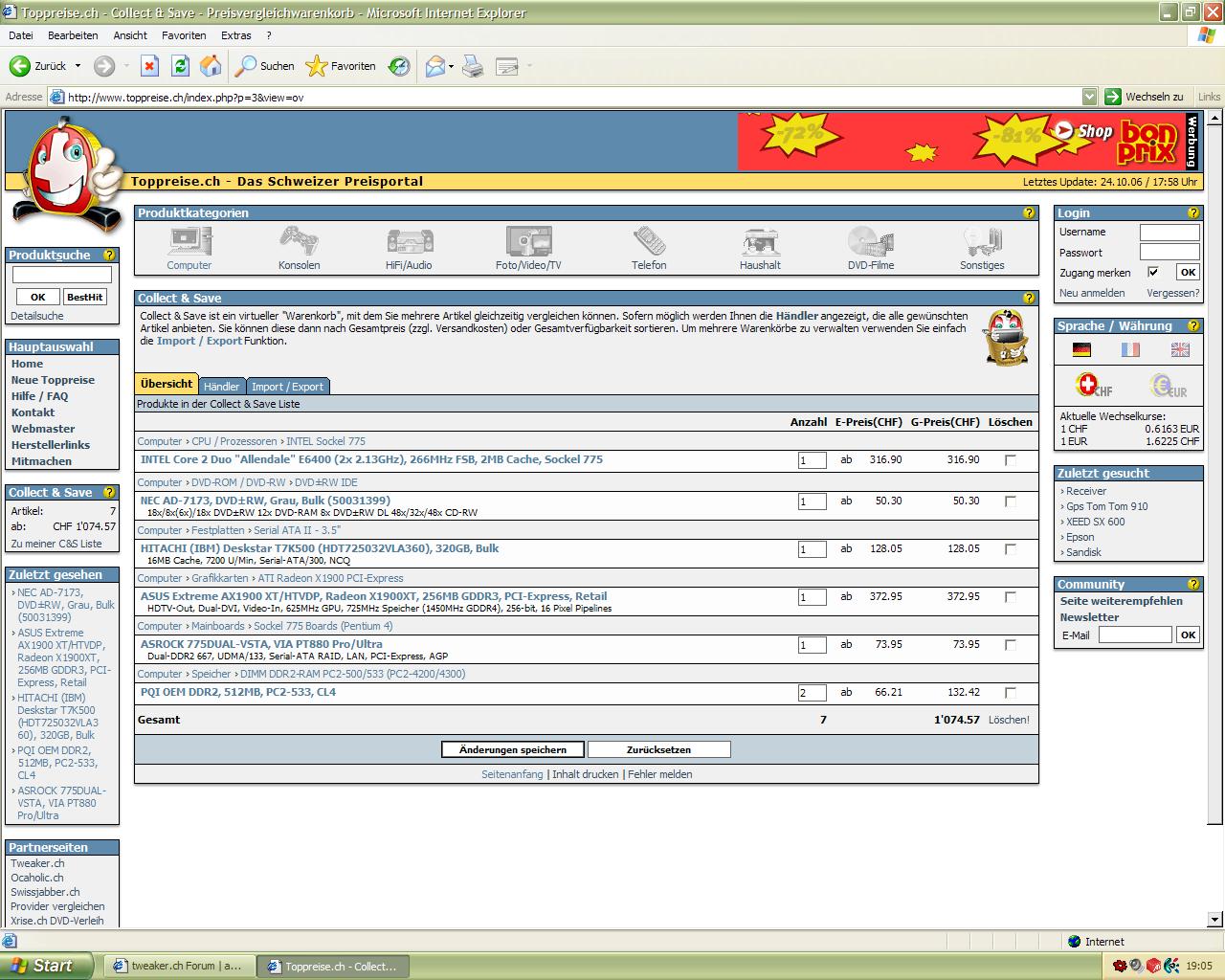
Task: Click the Produktsuche search input field
Action: [x=62, y=276]
